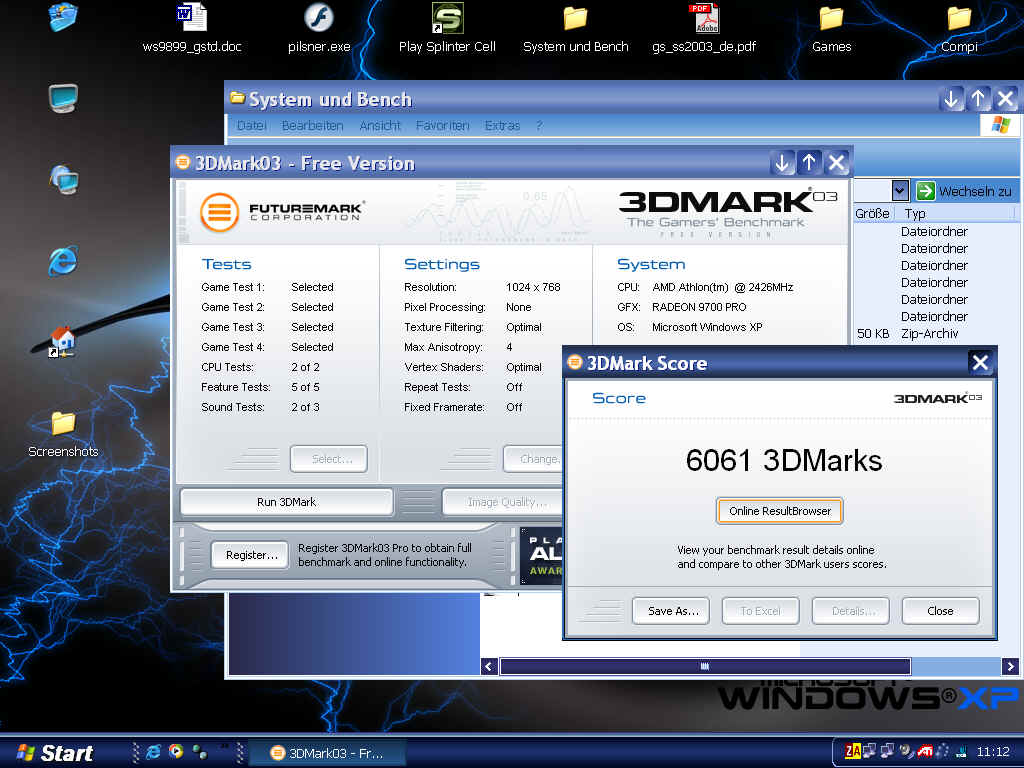Click the left scroll arrow in Explorer
1024x768 pixels.
point(489,666)
